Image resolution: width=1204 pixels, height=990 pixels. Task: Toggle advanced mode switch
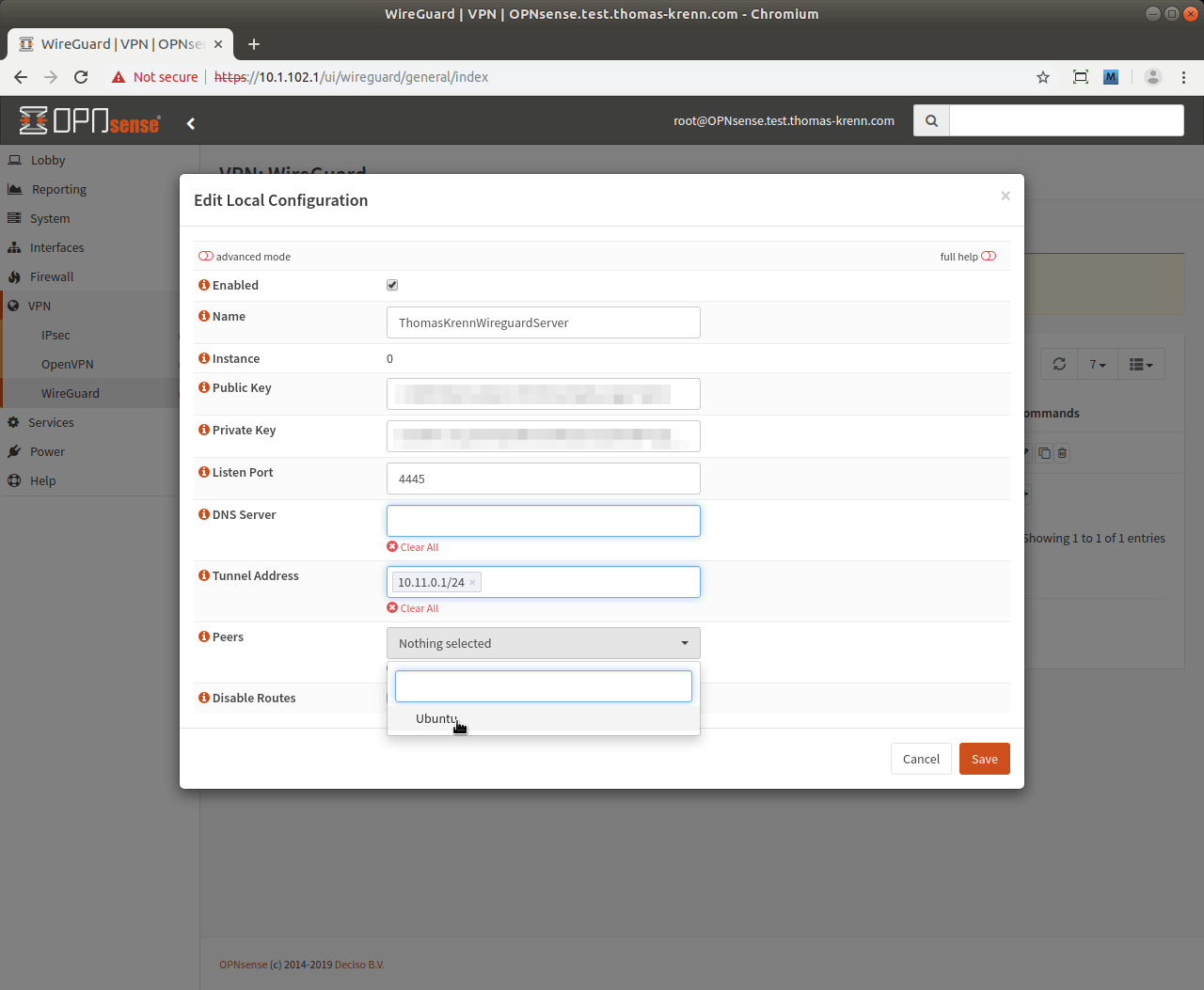[x=205, y=257]
